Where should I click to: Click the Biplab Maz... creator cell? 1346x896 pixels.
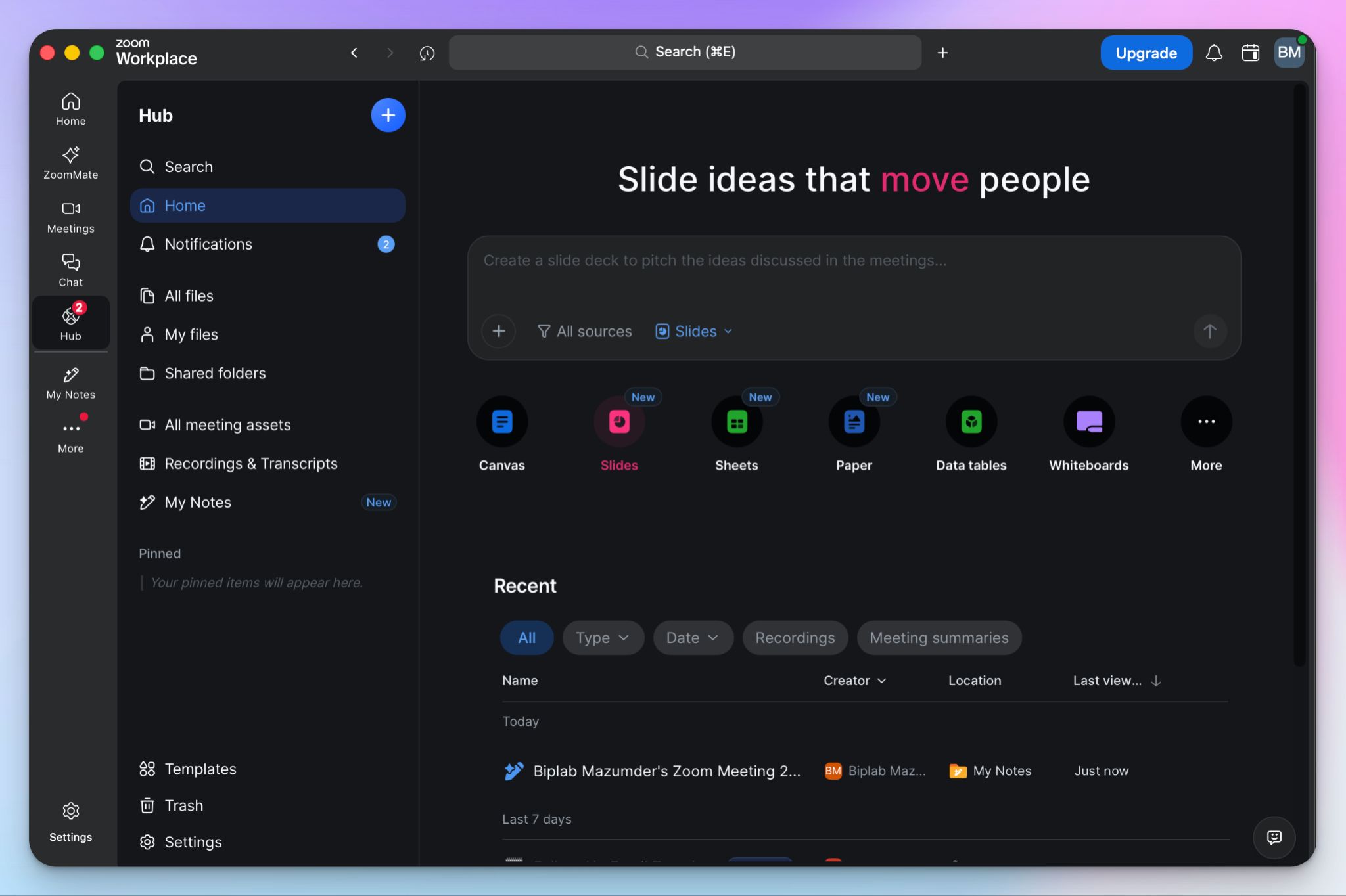pos(875,771)
